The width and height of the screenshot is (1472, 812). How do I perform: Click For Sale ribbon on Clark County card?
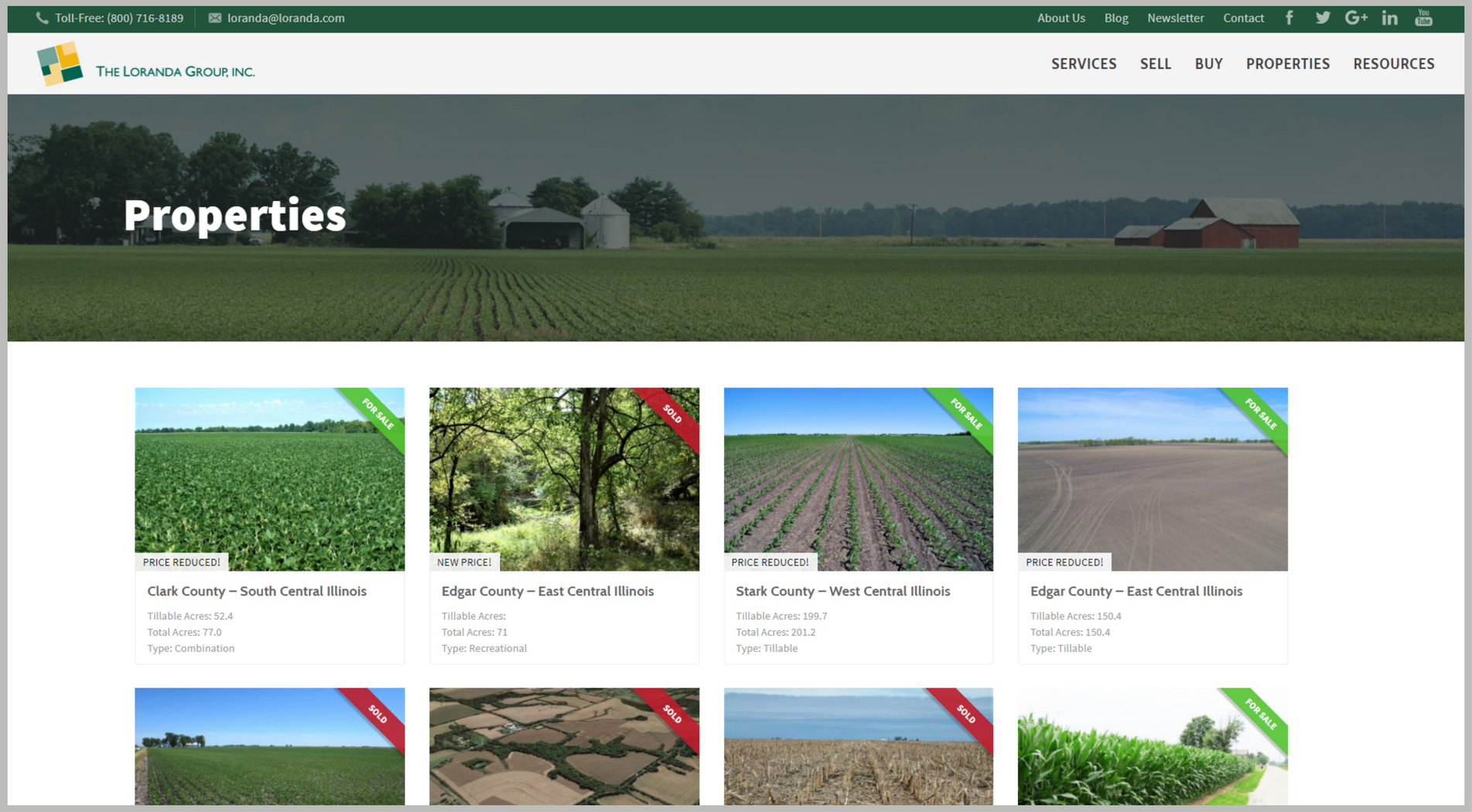(x=377, y=414)
